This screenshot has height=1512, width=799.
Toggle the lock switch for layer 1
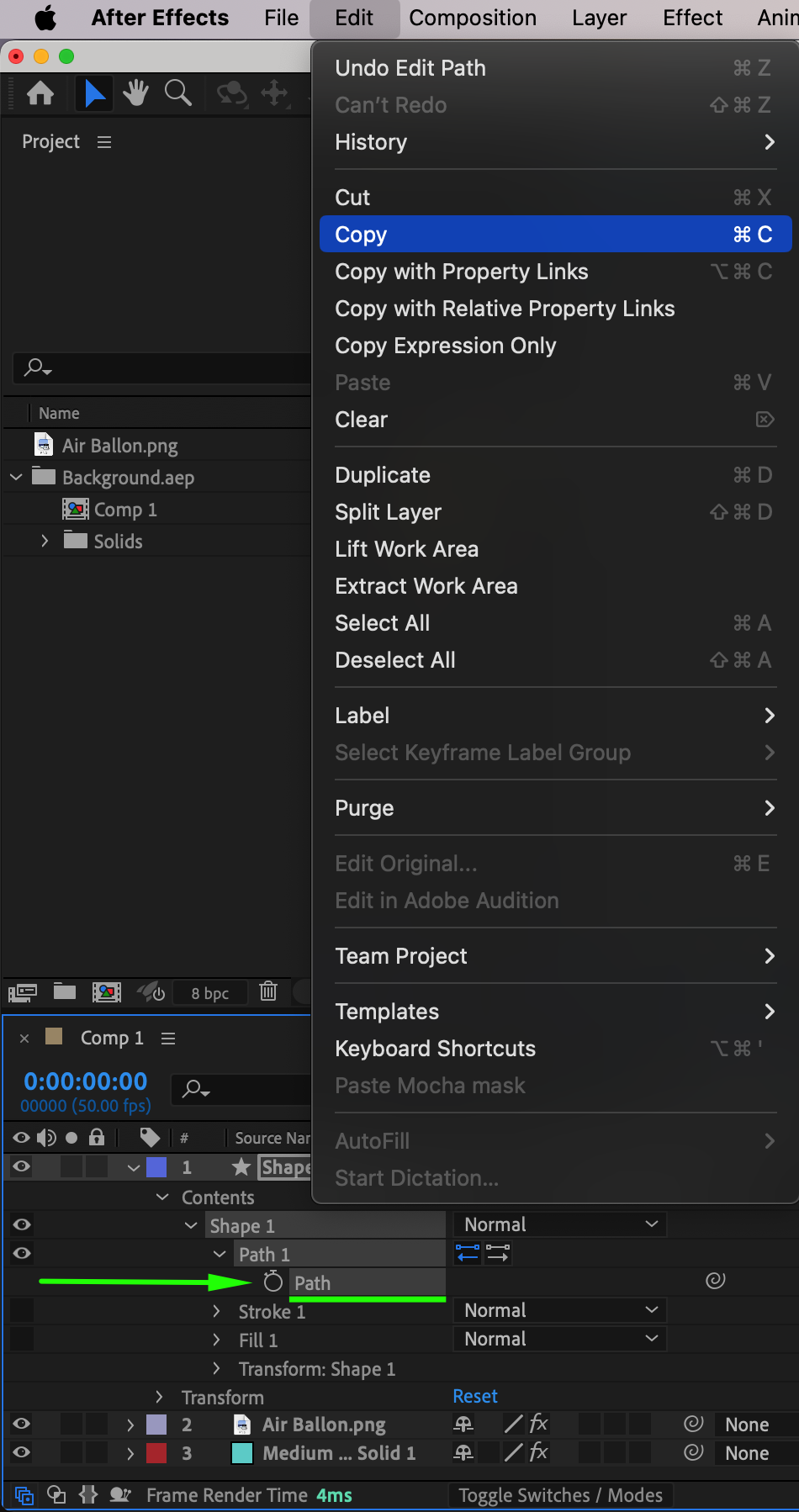[x=97, y=1166]
